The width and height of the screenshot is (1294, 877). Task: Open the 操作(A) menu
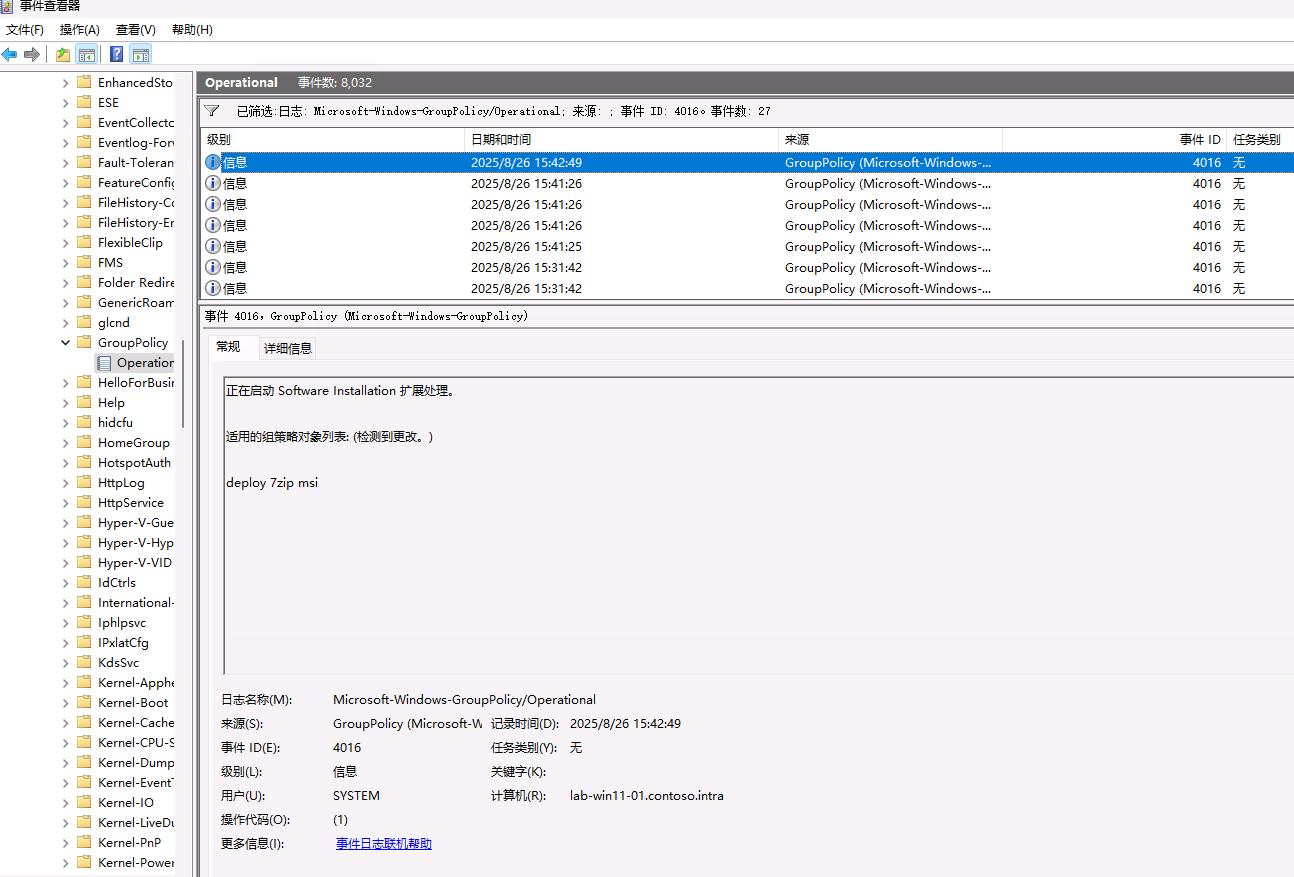click(80, 30)
